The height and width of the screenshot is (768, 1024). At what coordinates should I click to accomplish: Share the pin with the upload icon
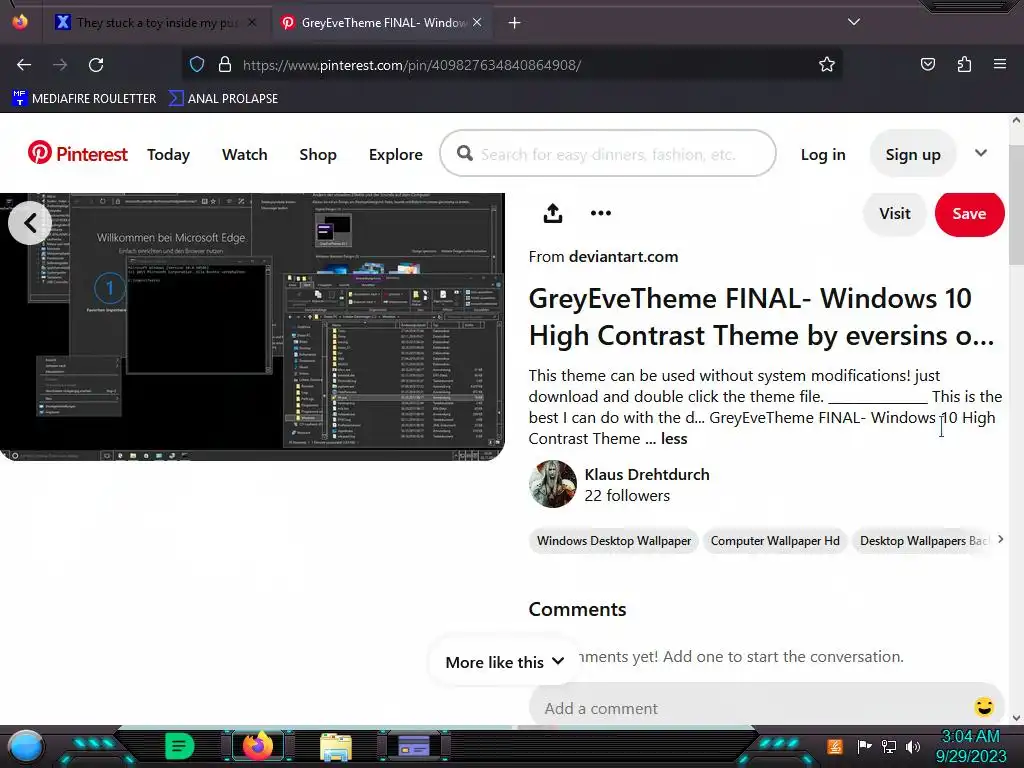point(553,213)
